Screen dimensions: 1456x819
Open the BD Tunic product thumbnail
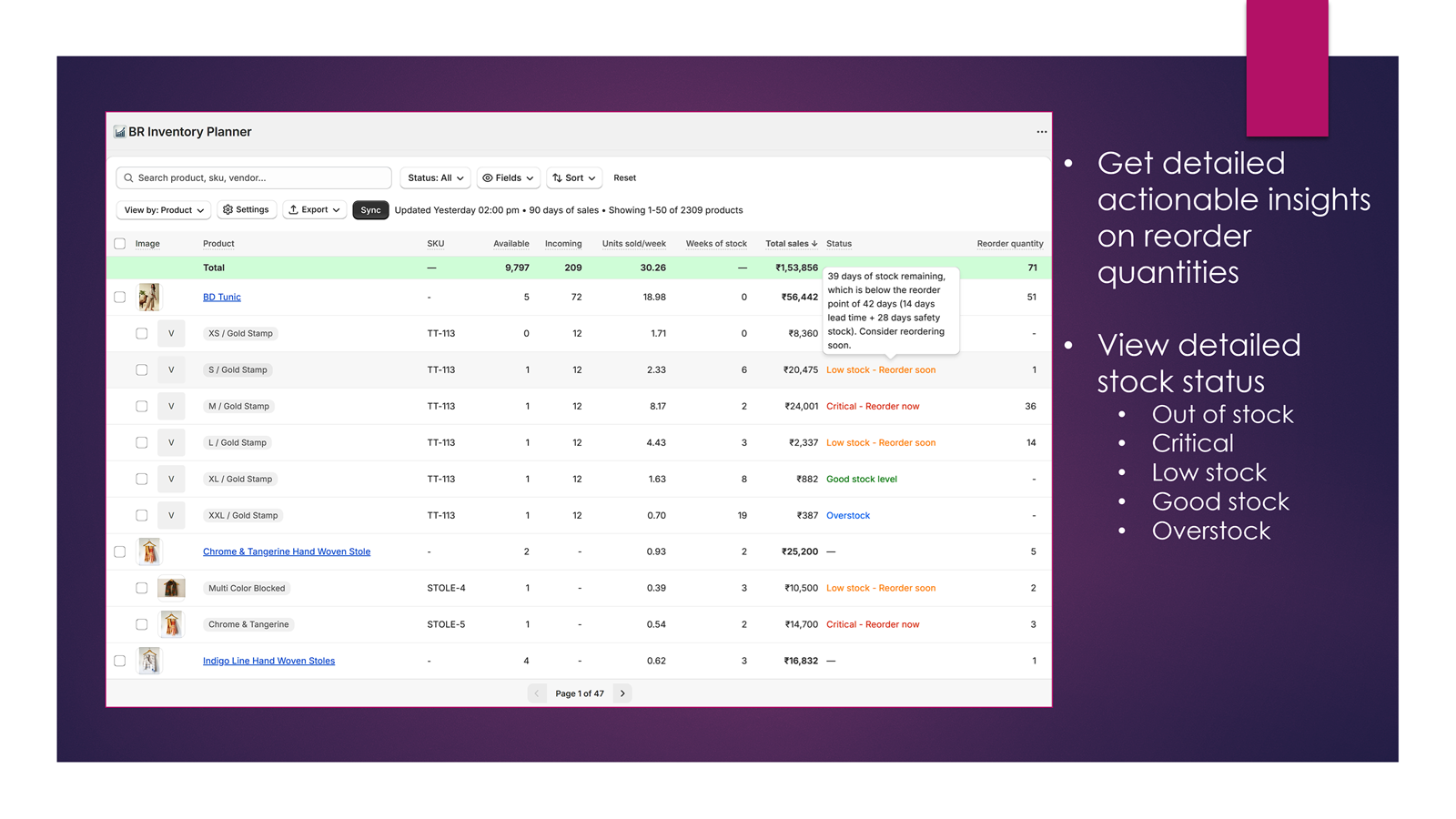pos(149,297)
